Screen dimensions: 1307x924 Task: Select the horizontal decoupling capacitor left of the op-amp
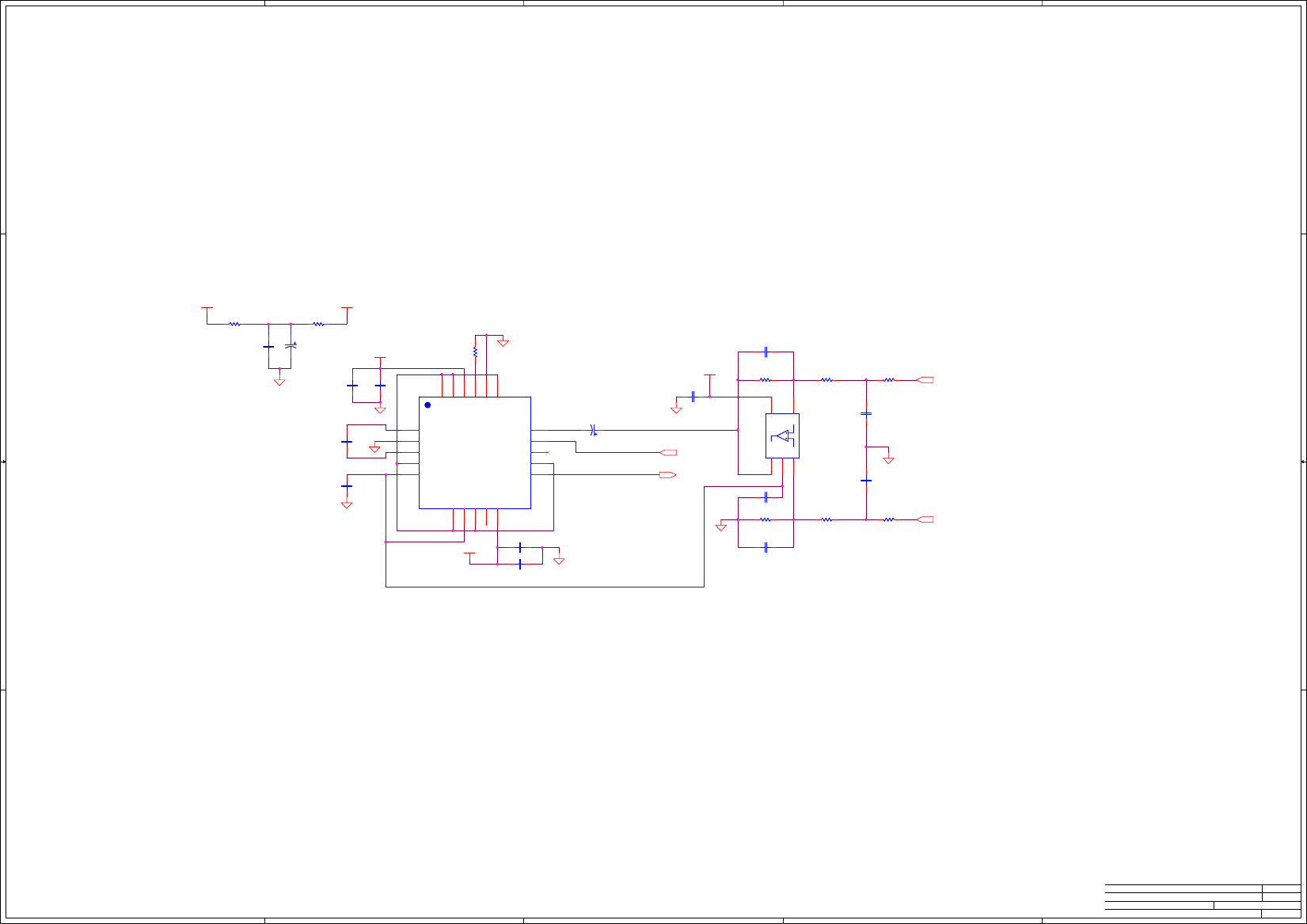693,396
